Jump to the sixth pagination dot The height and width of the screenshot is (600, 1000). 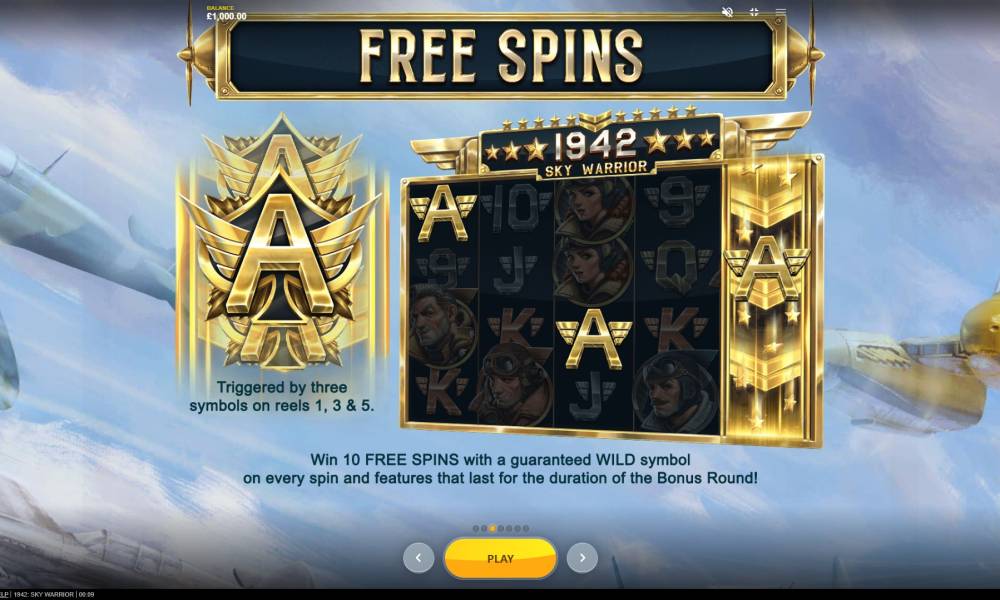tap(517, 529)
